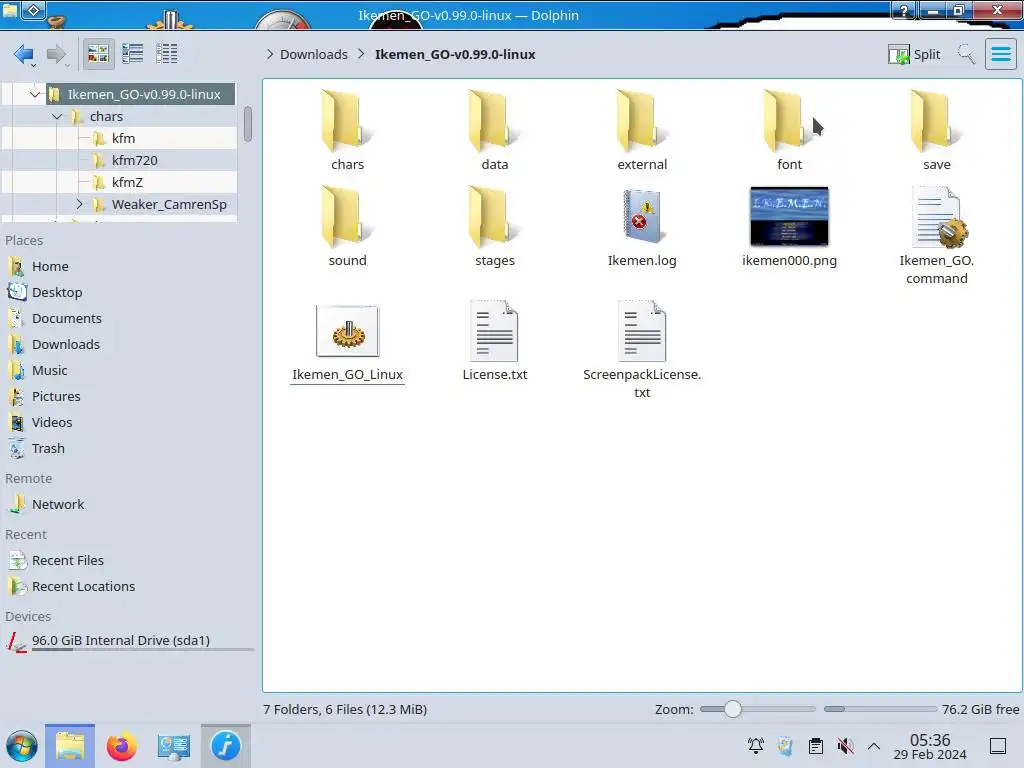Select kfm720 in folder tree
The height and width of the screenshot is (768, 1024).
click(135, 161)
